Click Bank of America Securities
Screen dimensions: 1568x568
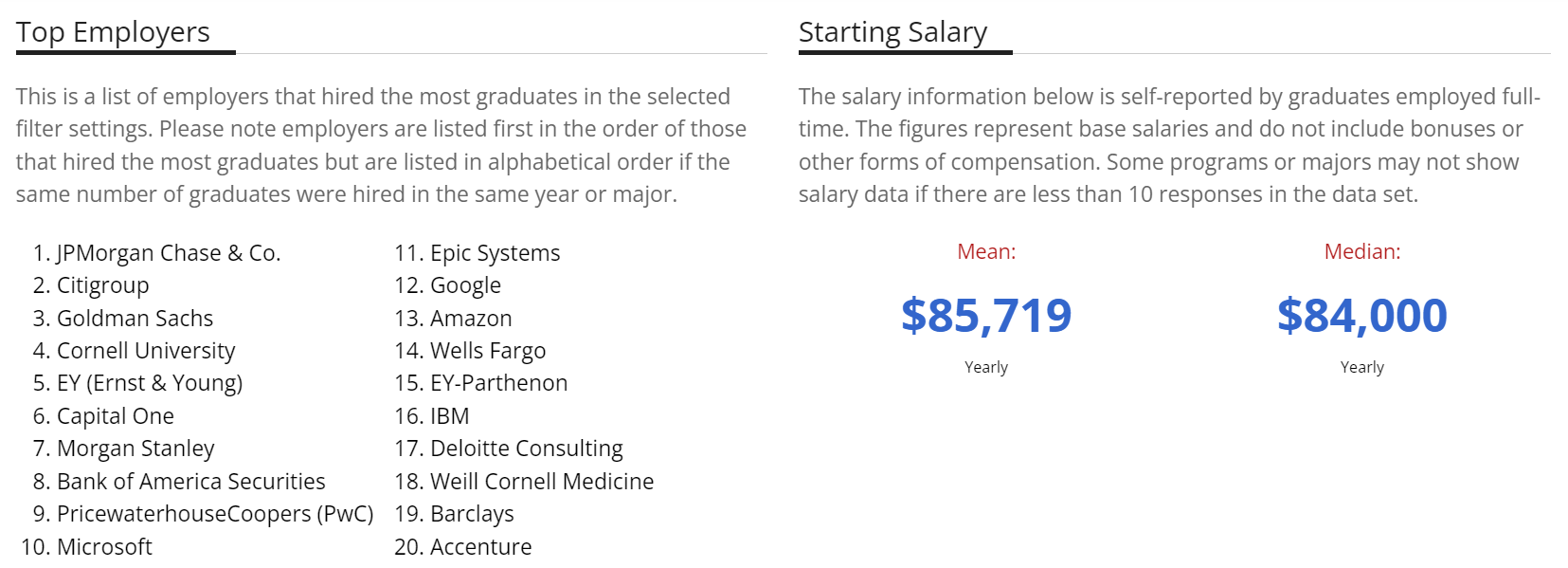(190, 482)
